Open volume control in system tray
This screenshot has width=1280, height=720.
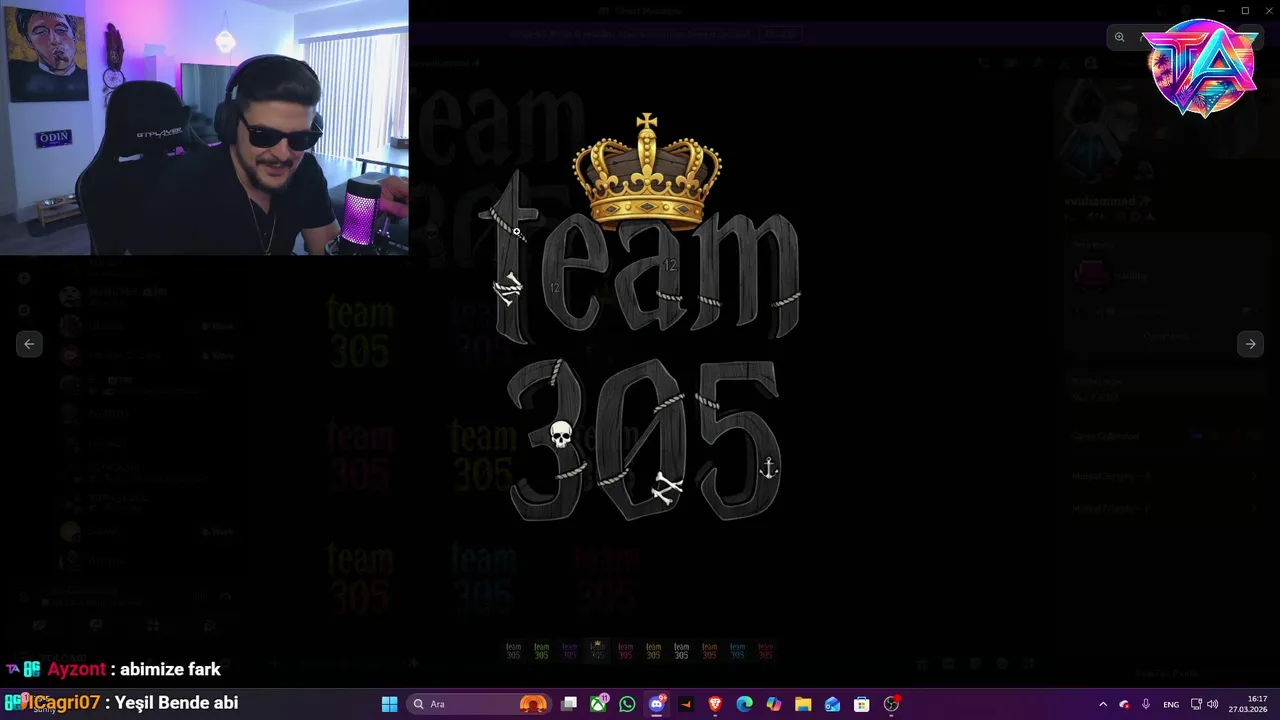(1213, 704)
